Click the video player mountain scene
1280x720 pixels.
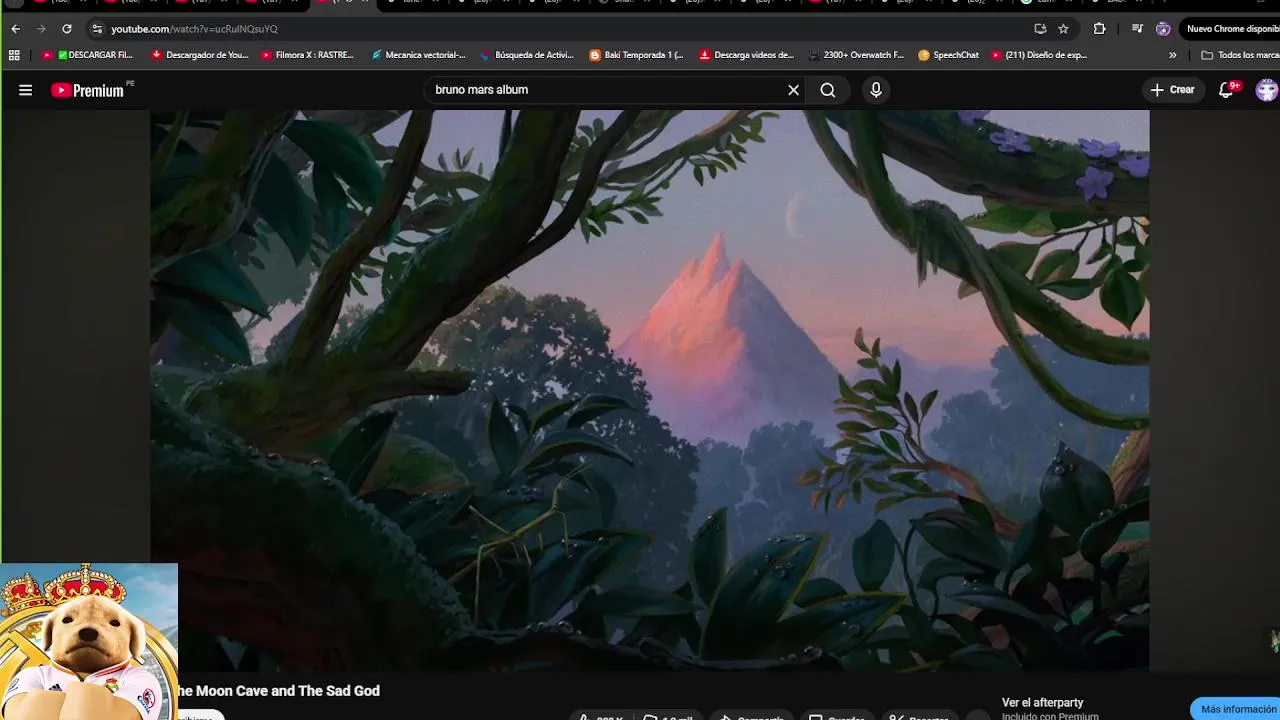click(x=650, y=390)
